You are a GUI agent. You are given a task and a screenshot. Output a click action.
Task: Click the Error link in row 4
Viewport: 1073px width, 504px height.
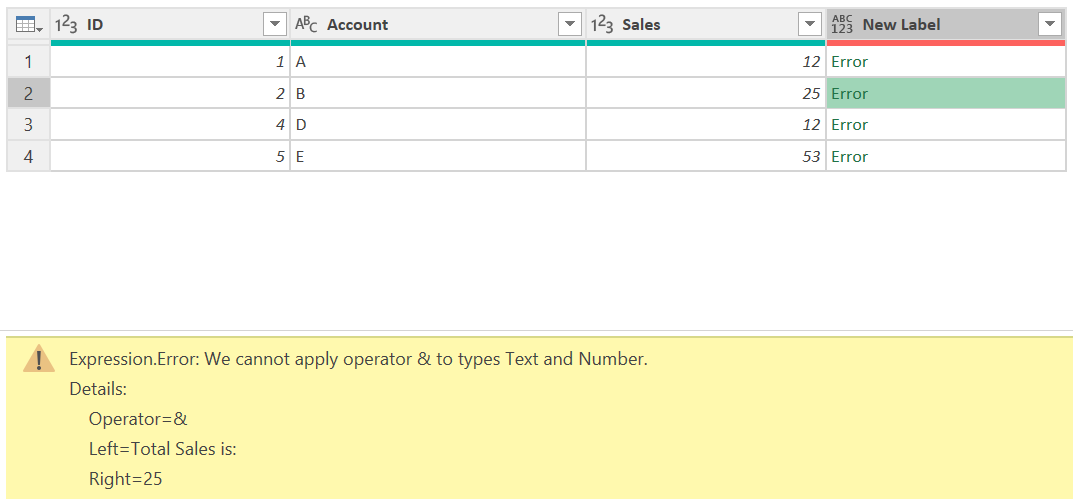[x=849, y=157]
